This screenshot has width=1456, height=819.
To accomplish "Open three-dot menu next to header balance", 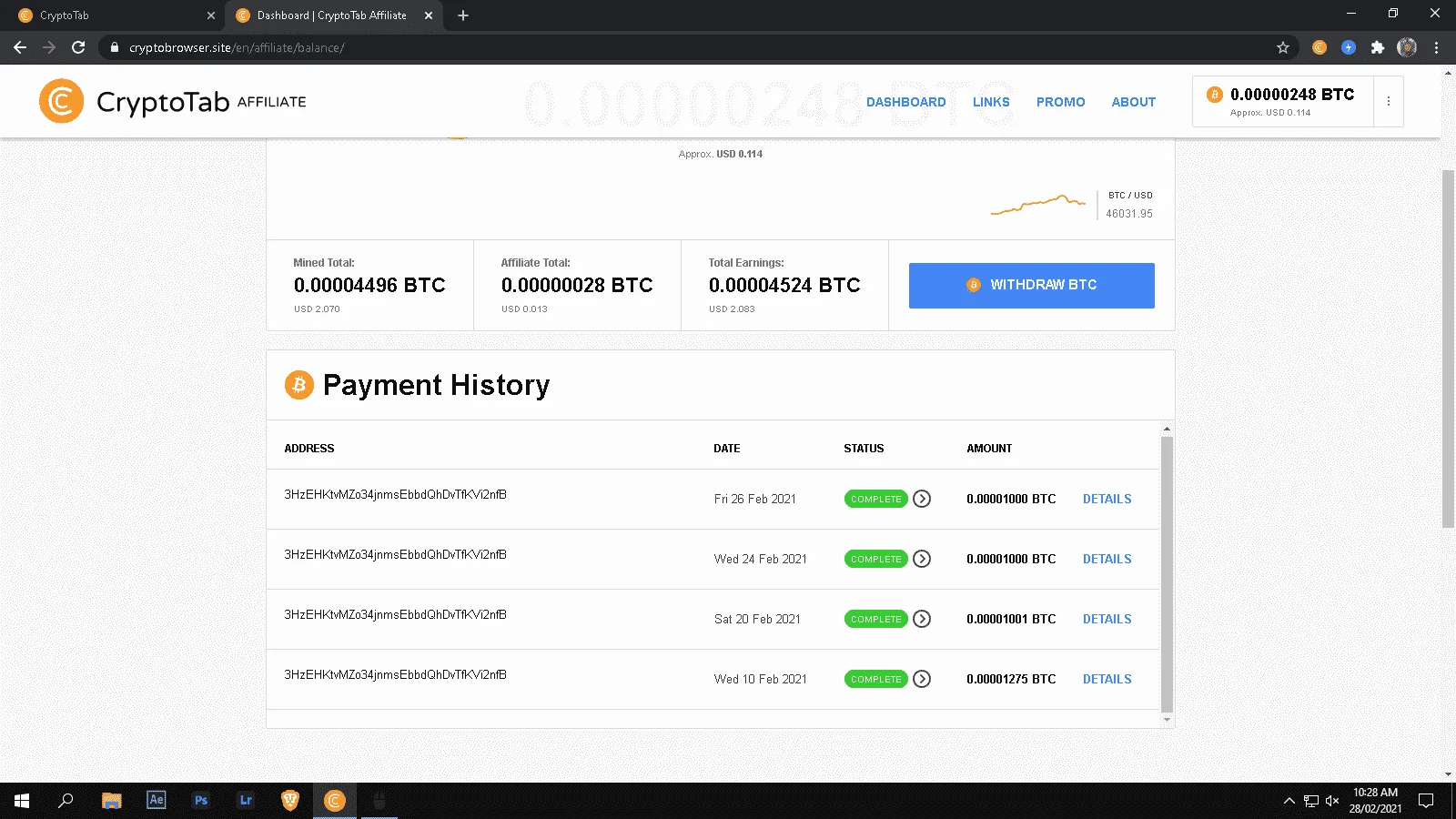I will [x=1389, y=101].
